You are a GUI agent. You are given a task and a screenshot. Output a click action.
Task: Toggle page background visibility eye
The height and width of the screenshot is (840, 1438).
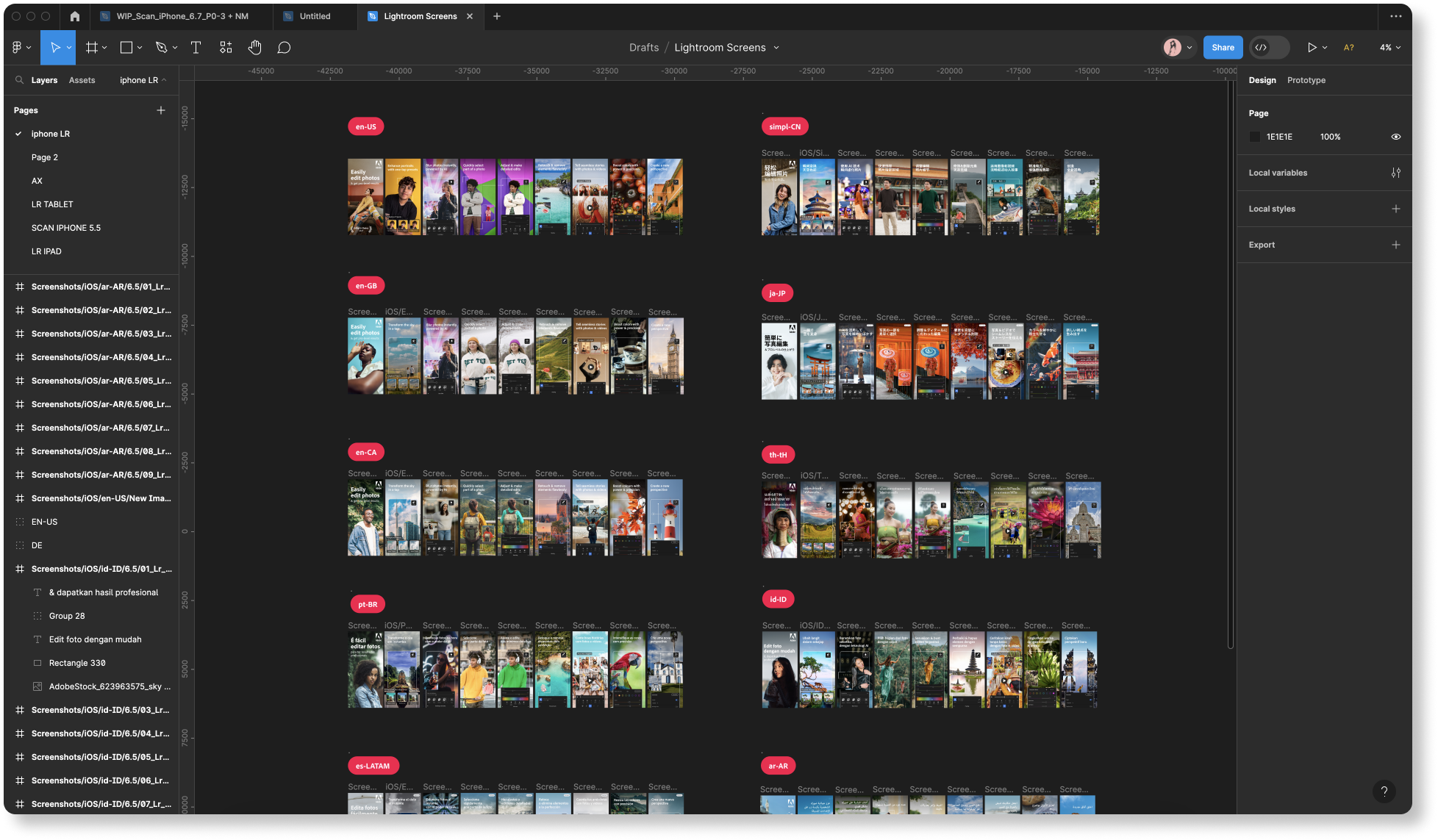pos(1395,137)
